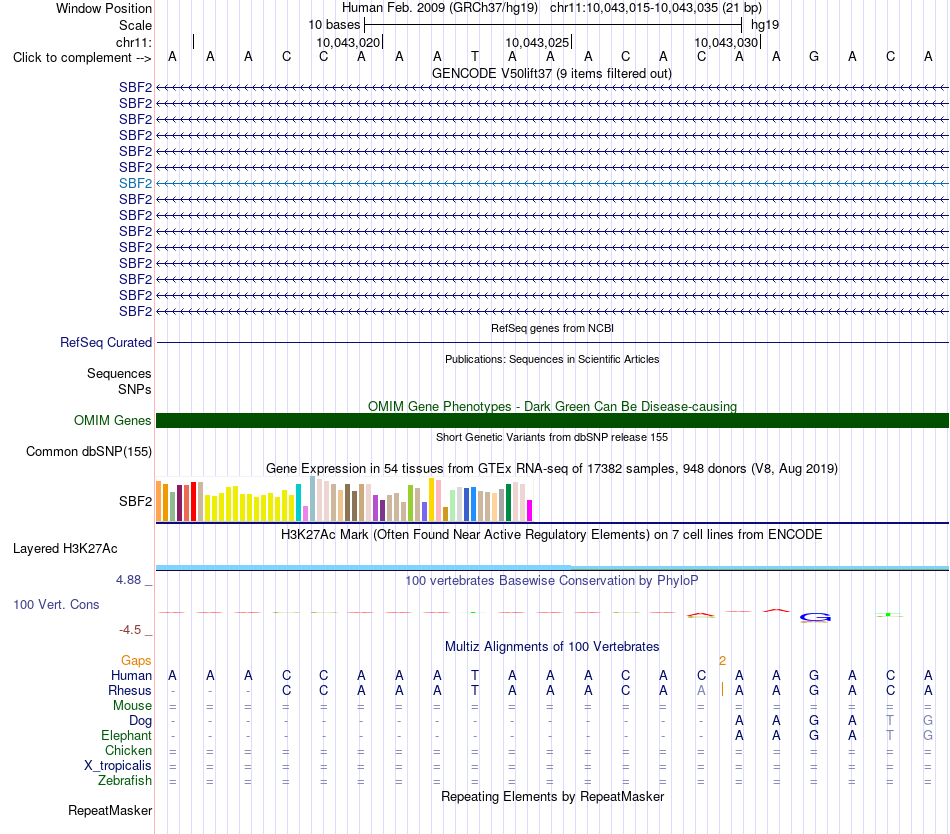Click the T base in the top sequence row
Image resolution: width=950 pixels, height=834 pixels.
(x=474, y=57)
